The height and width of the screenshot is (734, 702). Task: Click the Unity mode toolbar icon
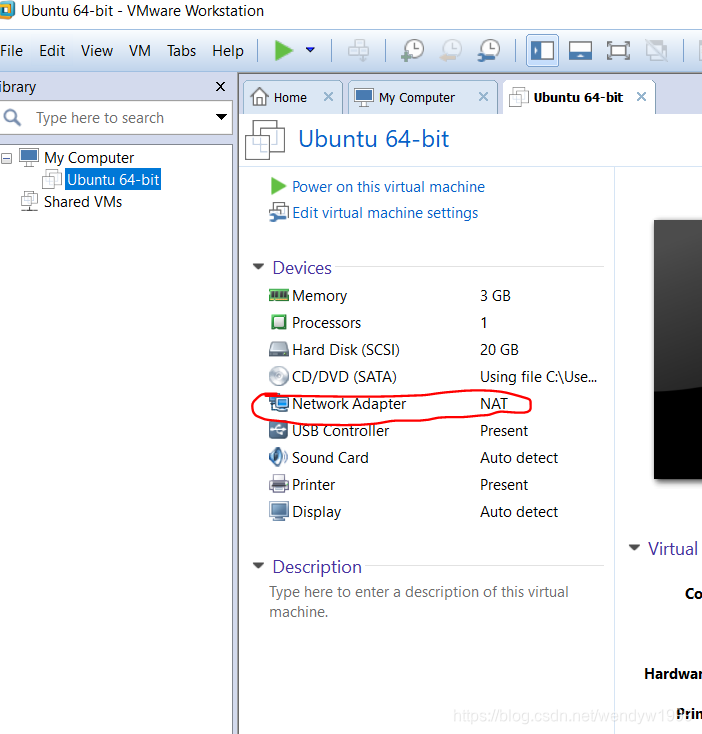coord(656,50)
